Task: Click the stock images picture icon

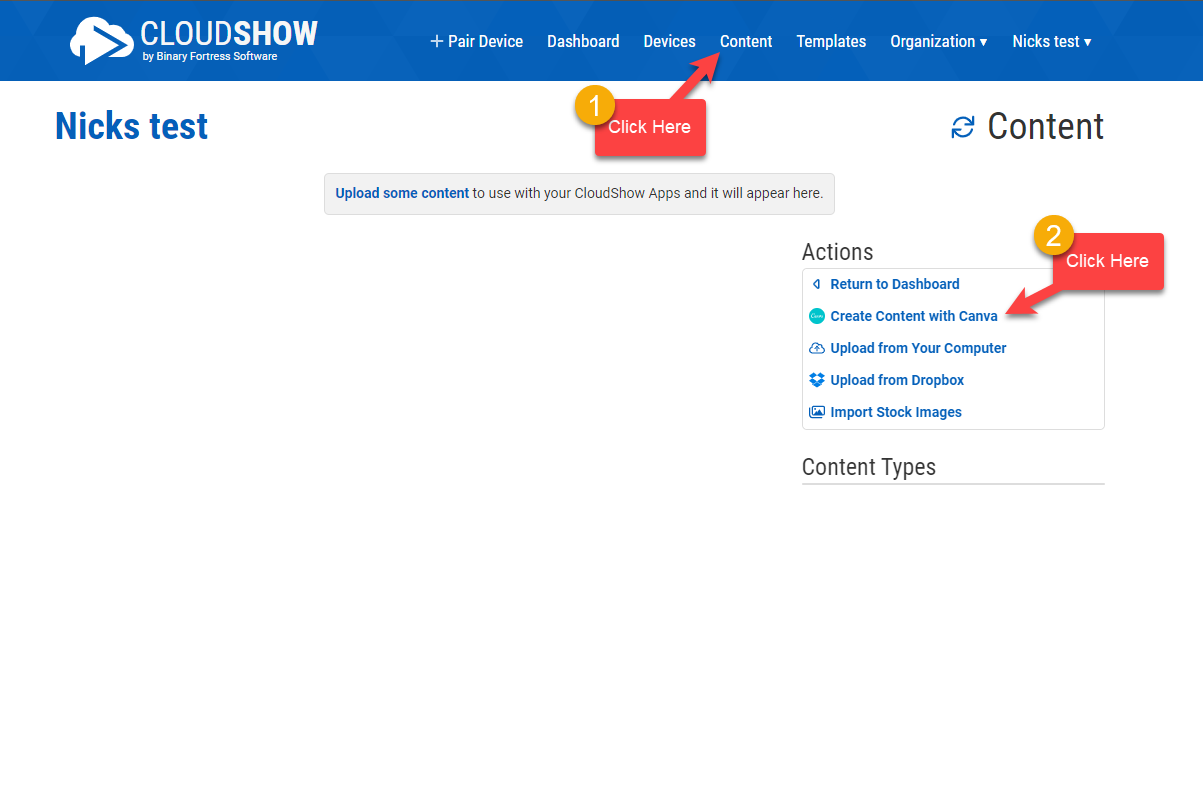Action: tap(817, 412)
